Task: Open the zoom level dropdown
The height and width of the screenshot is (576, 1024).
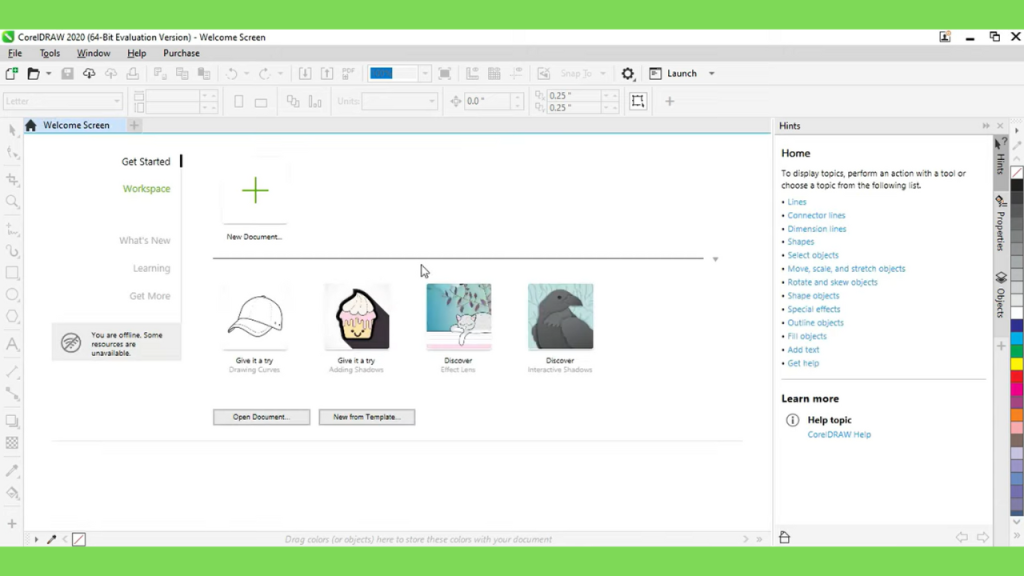Action: [x=425, y=73]
